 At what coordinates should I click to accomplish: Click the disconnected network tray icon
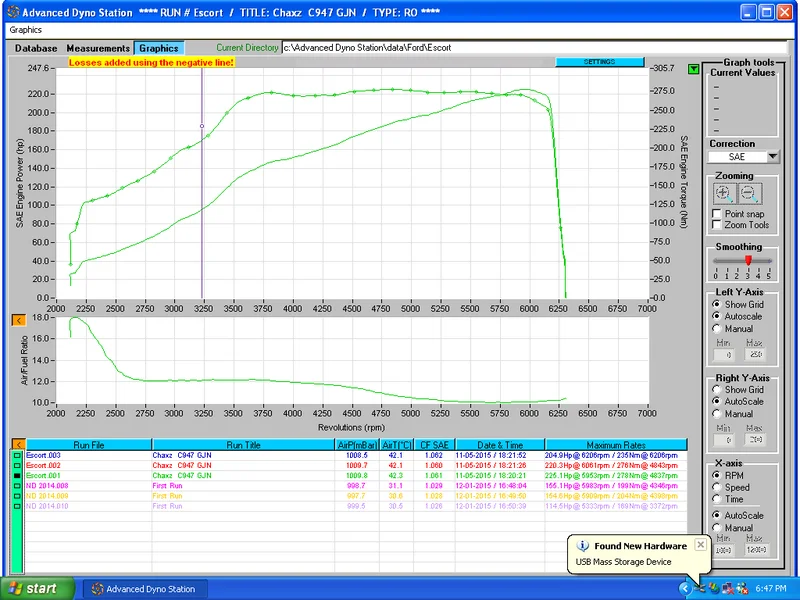(x=728, y=588)
